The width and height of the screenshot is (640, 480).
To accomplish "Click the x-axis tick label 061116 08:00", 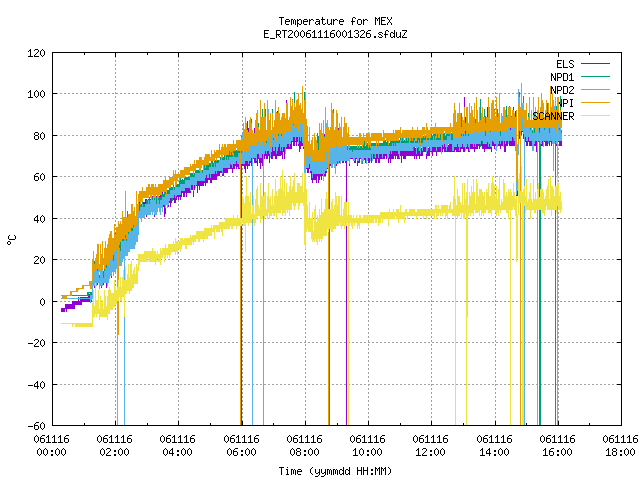I will pos(304,445).
